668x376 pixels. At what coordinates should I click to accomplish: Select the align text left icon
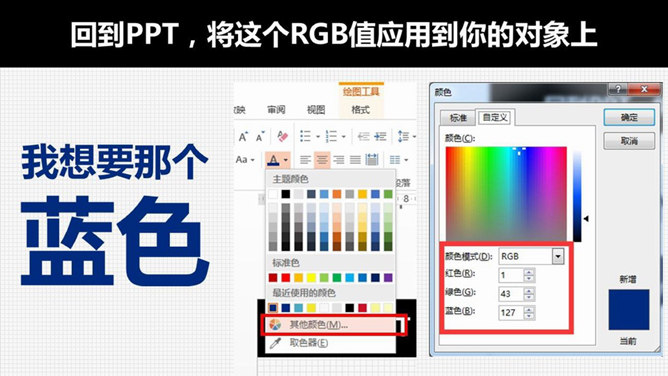point(305,160)
